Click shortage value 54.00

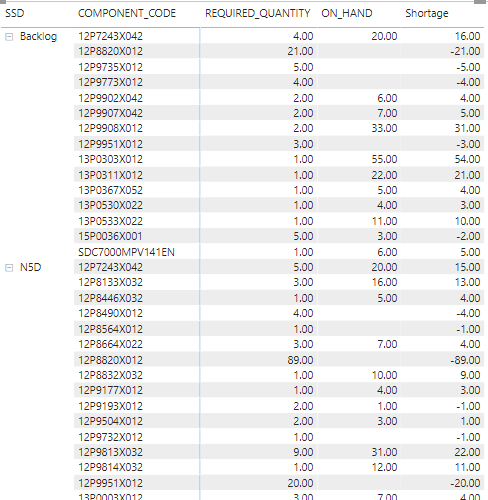467,159
